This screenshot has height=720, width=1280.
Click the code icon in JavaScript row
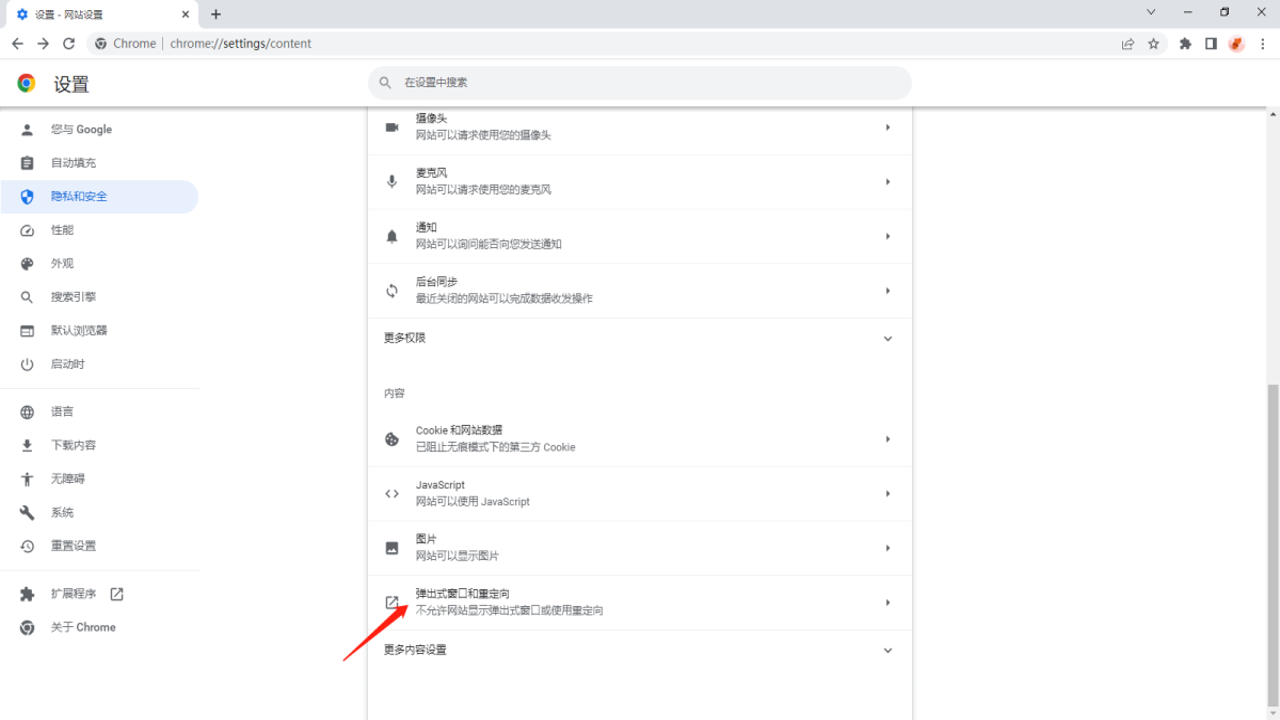[392, 494]
